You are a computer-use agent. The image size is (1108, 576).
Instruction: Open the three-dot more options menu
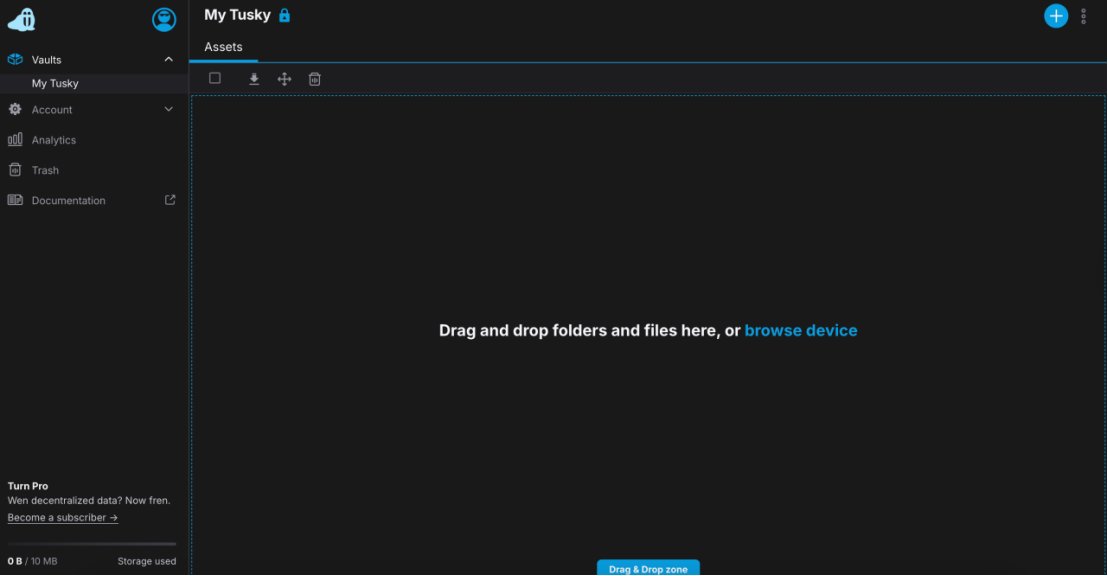click(1083, 16)
